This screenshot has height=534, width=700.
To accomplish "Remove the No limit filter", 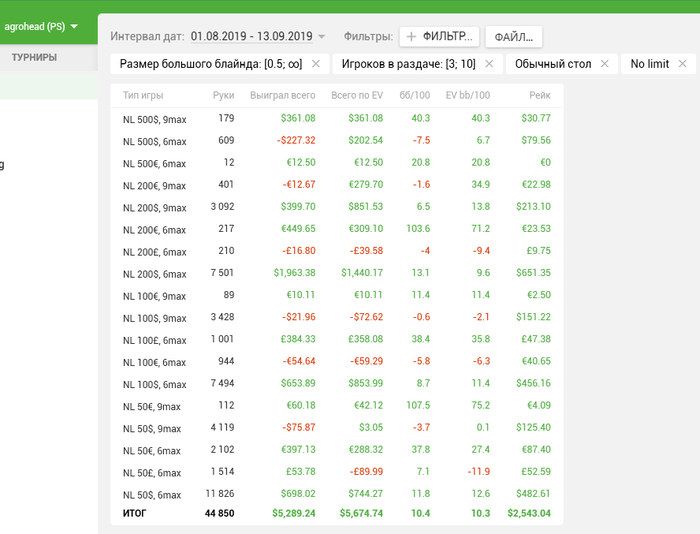I will pos(683,64).
